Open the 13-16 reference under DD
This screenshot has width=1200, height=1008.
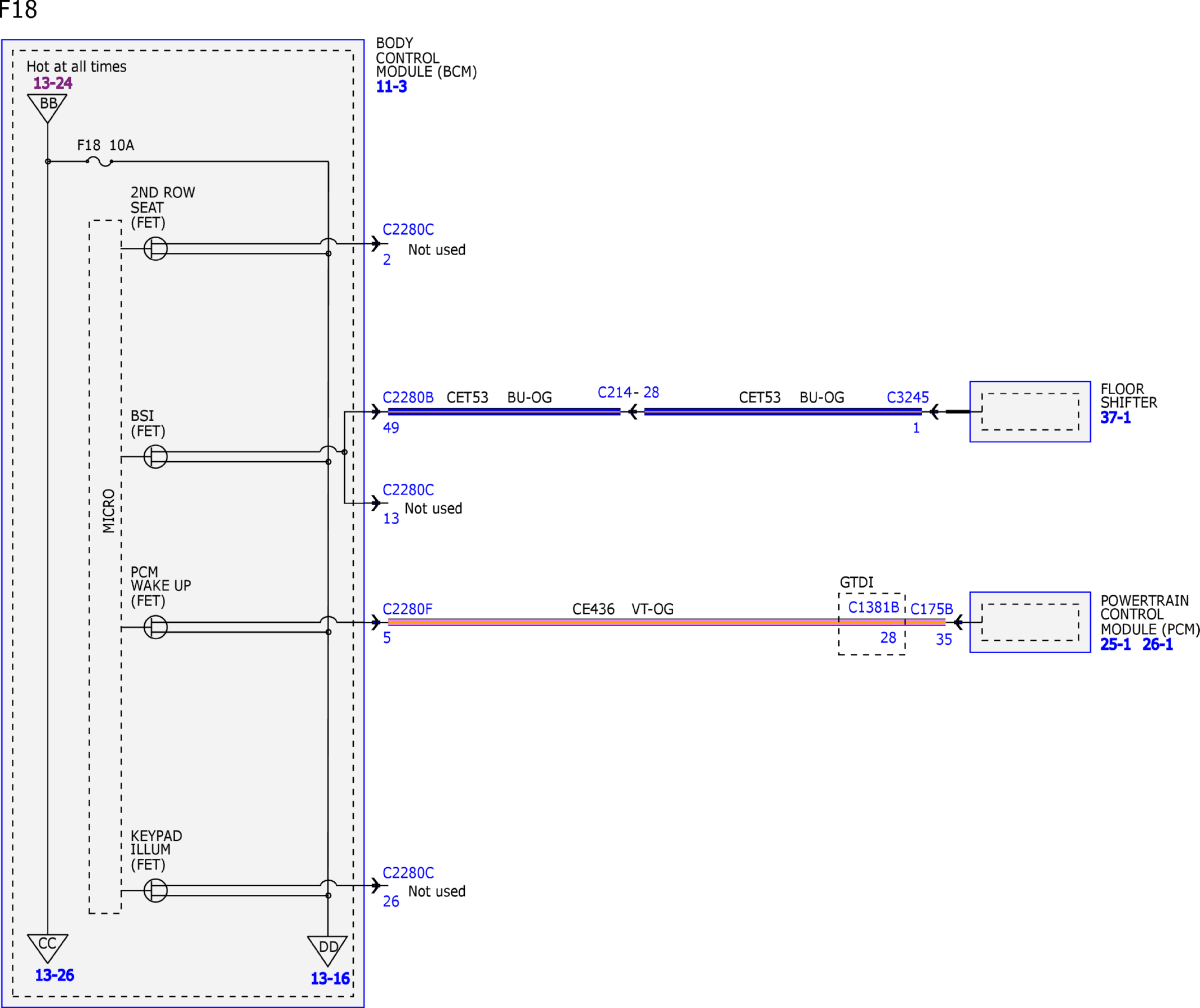[x=330, y=979]
